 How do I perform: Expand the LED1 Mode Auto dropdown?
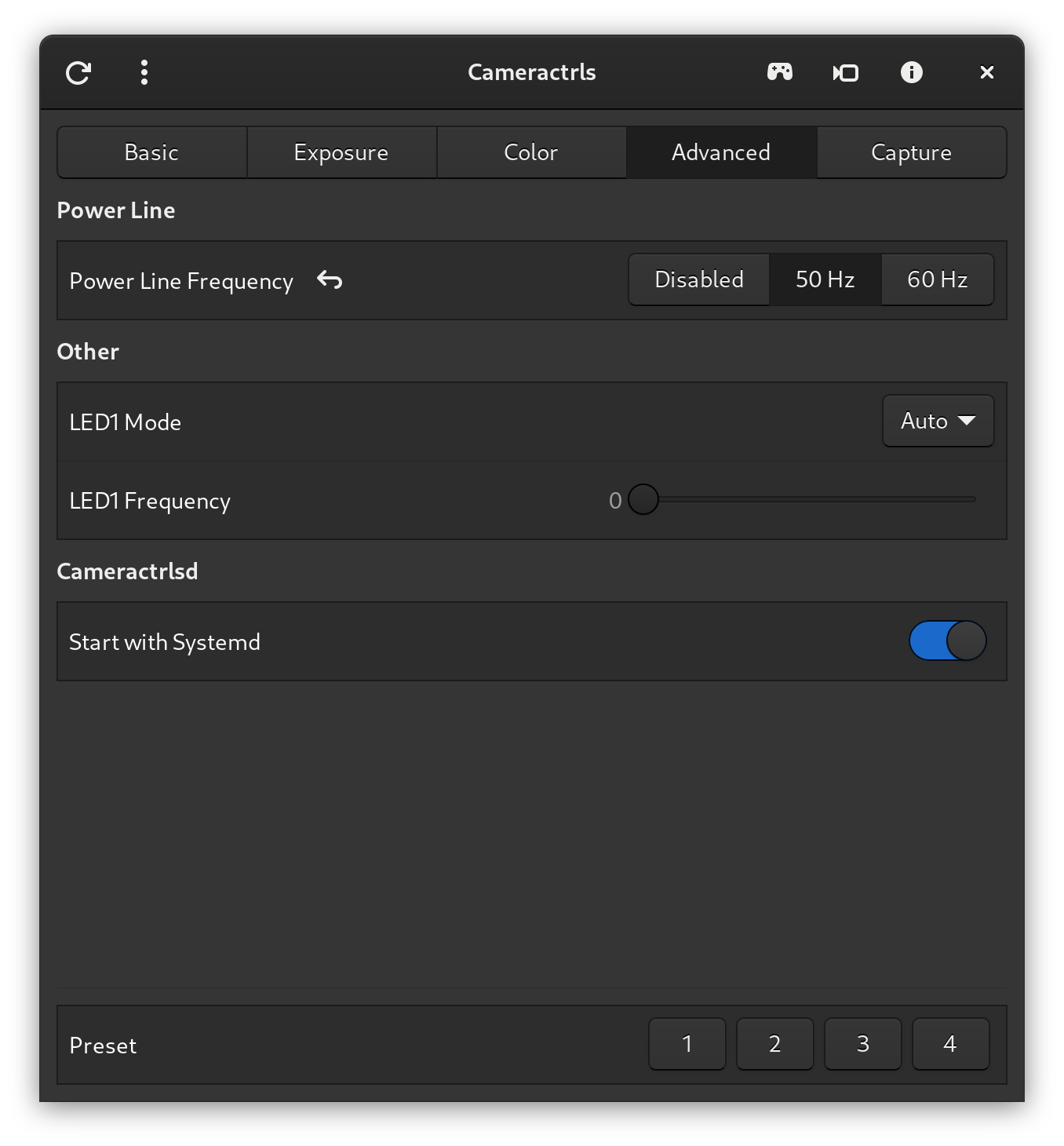point(938,422)
